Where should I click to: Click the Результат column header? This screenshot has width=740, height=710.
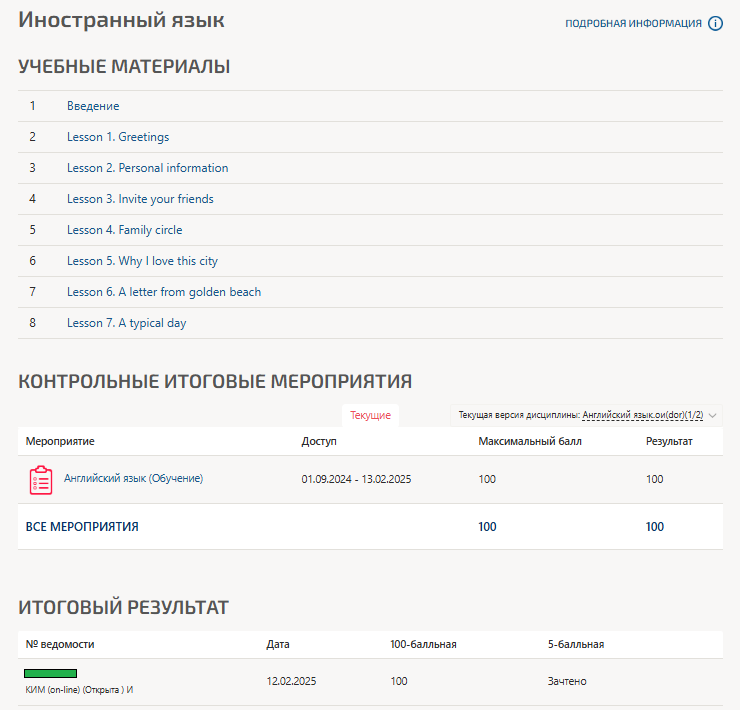pos(669,441)
